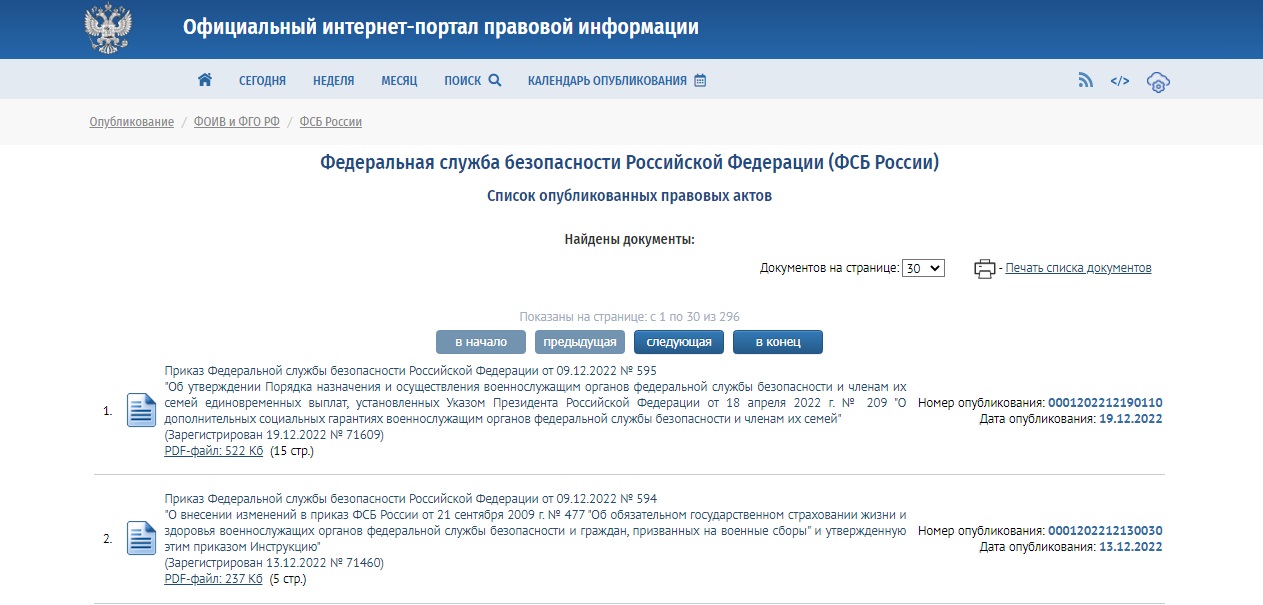Image resolution: width=1263 pixels, height=605 pixels.
Task: Open document icon for order № 595
Action: point(141,410)
